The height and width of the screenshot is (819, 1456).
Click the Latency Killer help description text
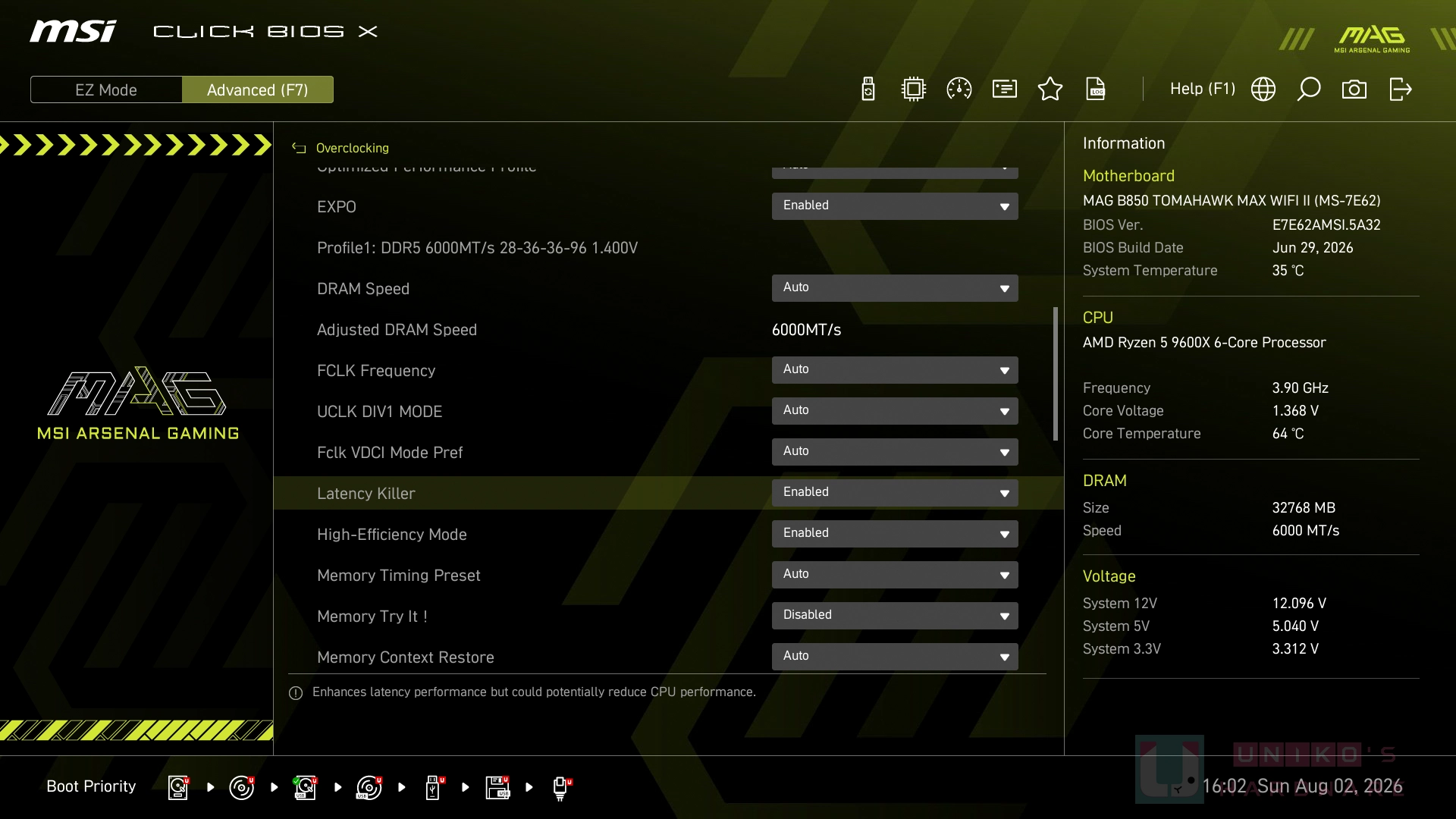point(534,692)
